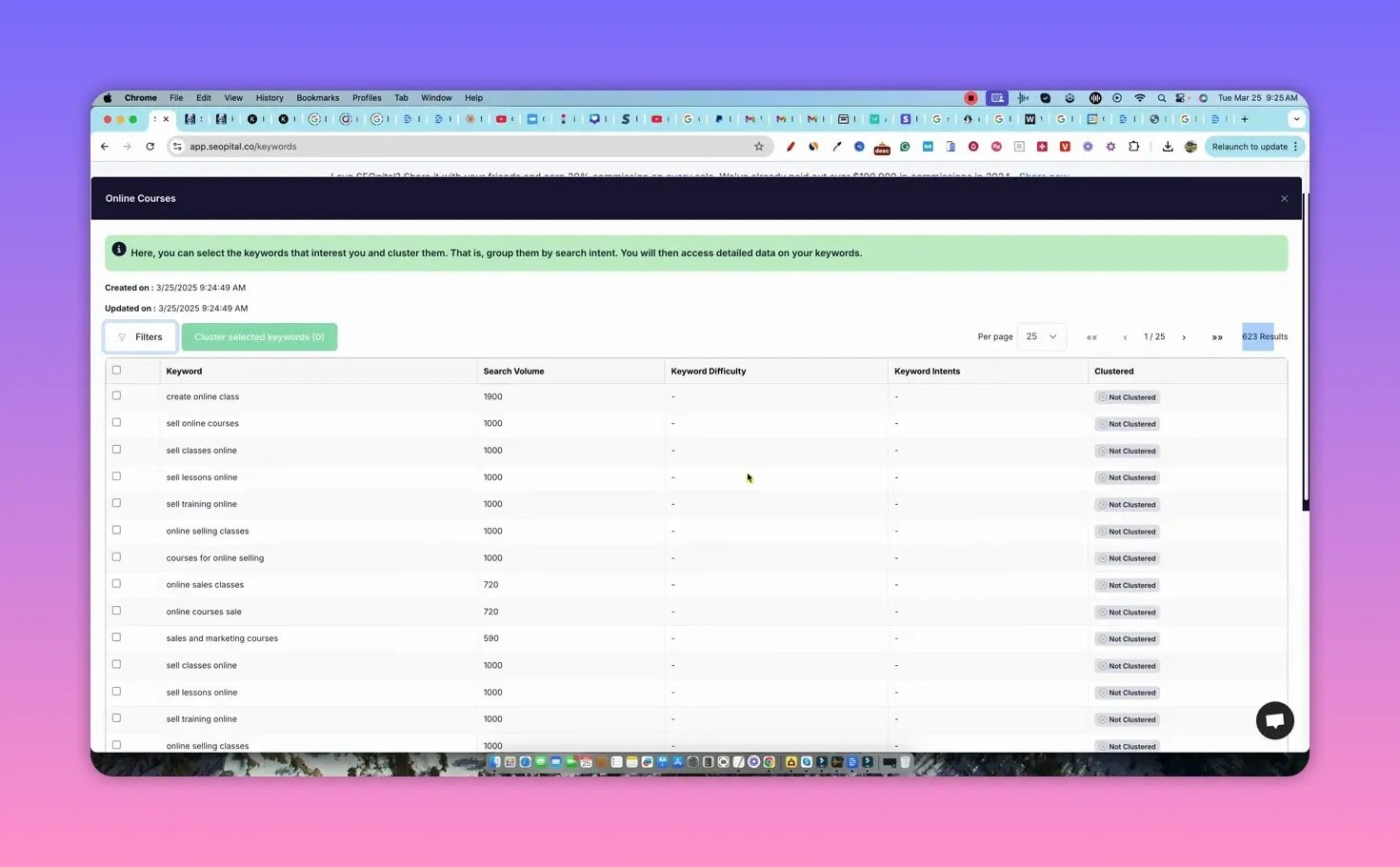Open the Bookmarks menu

(x=317, y=97)
